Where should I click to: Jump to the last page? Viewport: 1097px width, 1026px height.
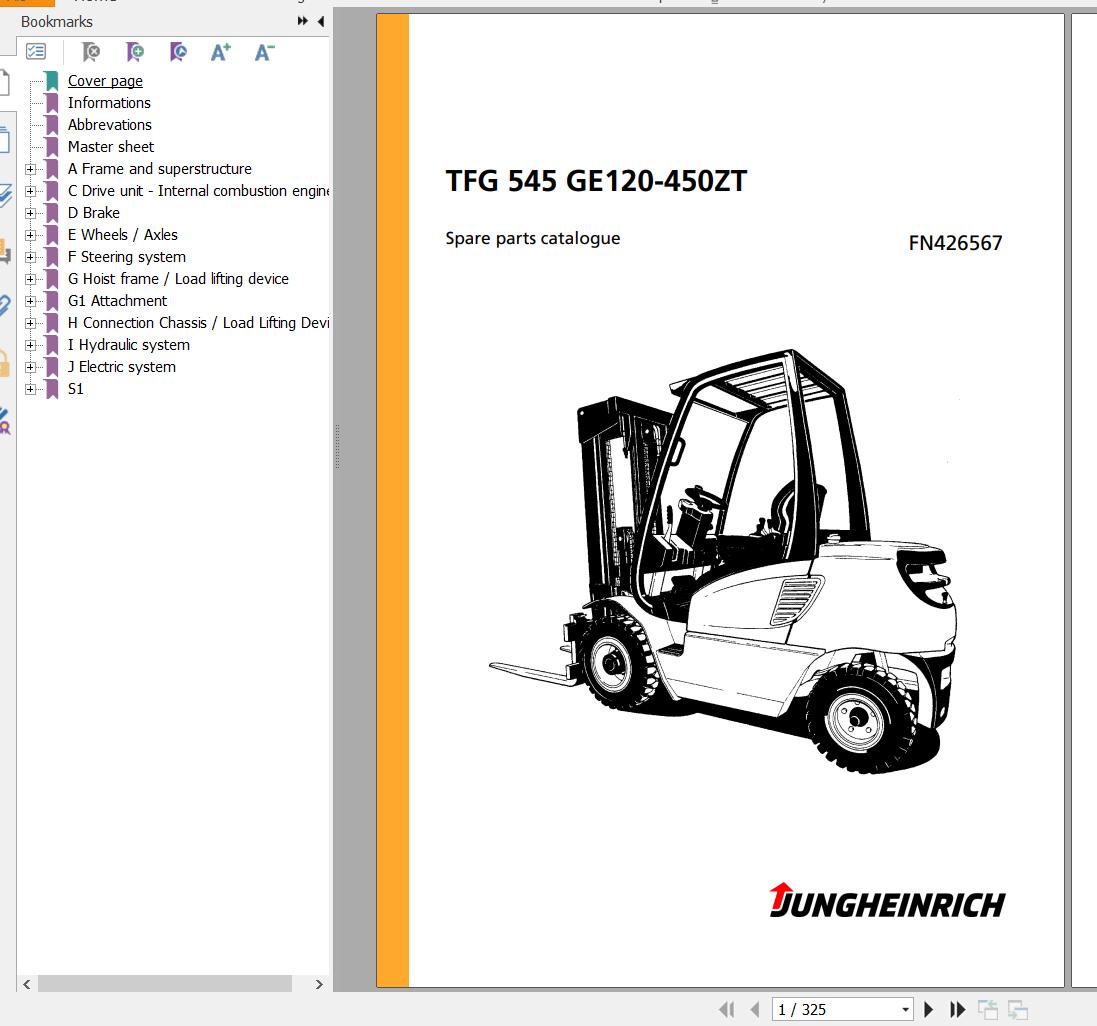pos(957,1010)
